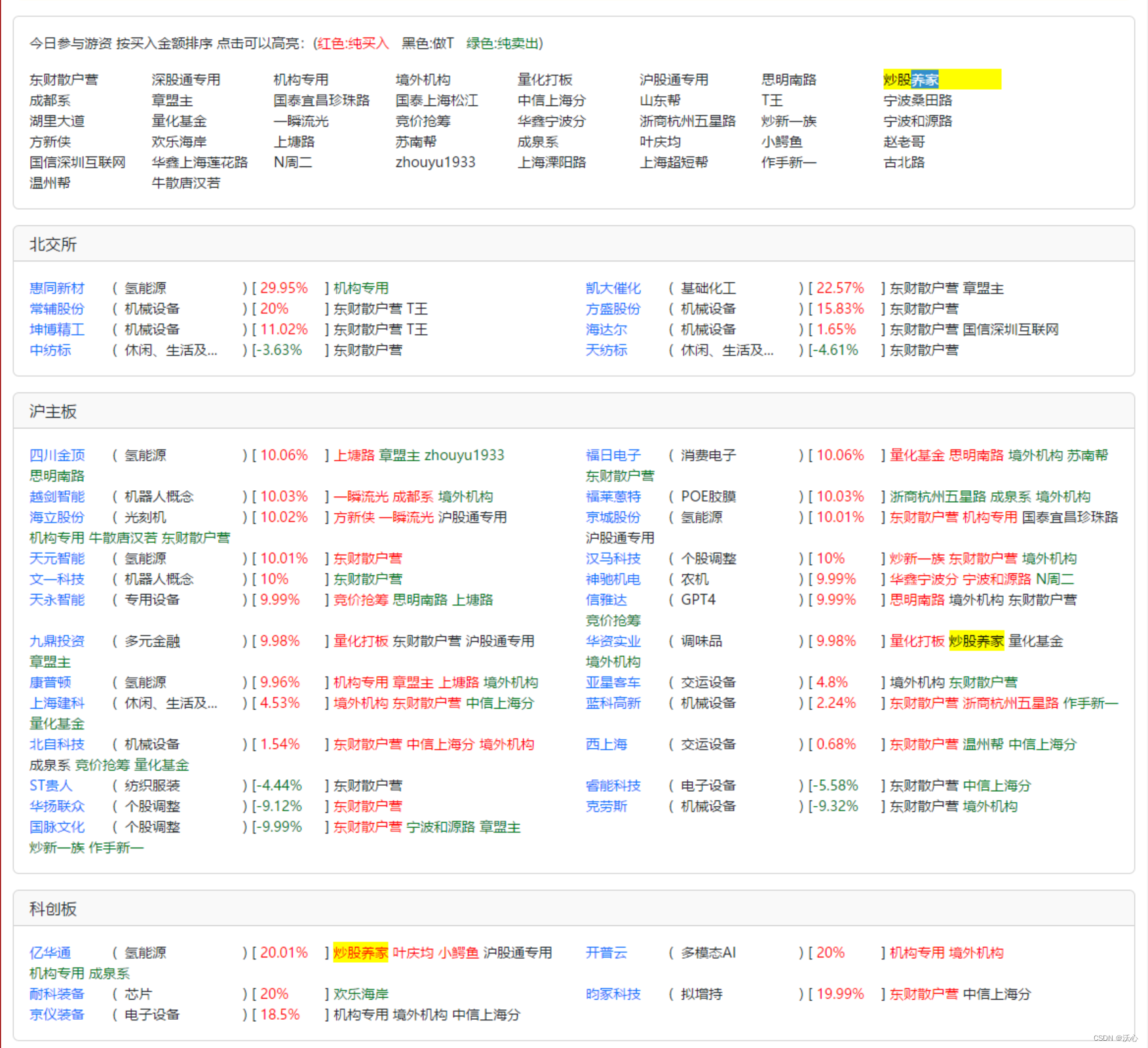
Task: Select 深股通专用 in the trader list
Action: tap(185, 79)
